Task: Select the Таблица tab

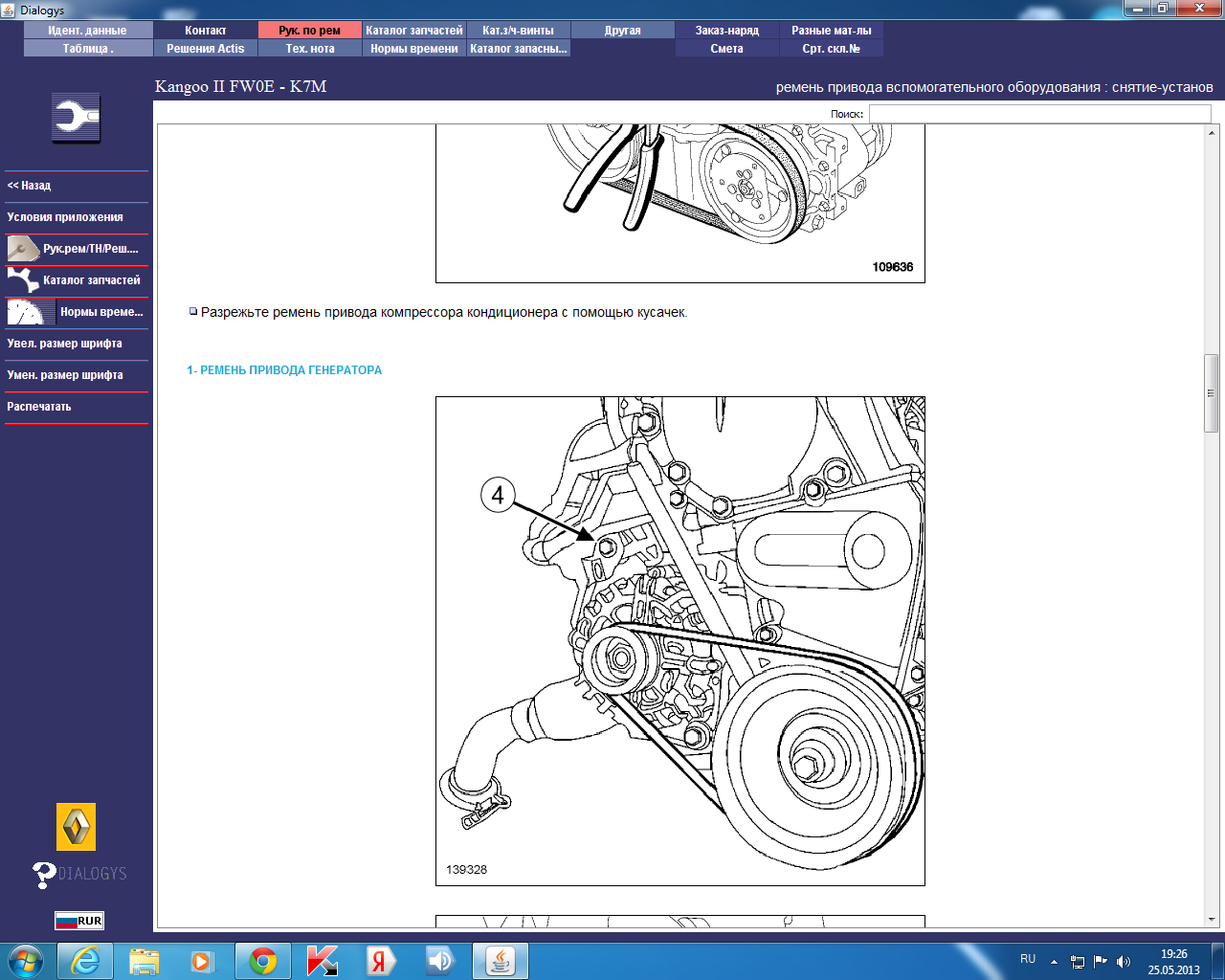Action: [88, 49]
